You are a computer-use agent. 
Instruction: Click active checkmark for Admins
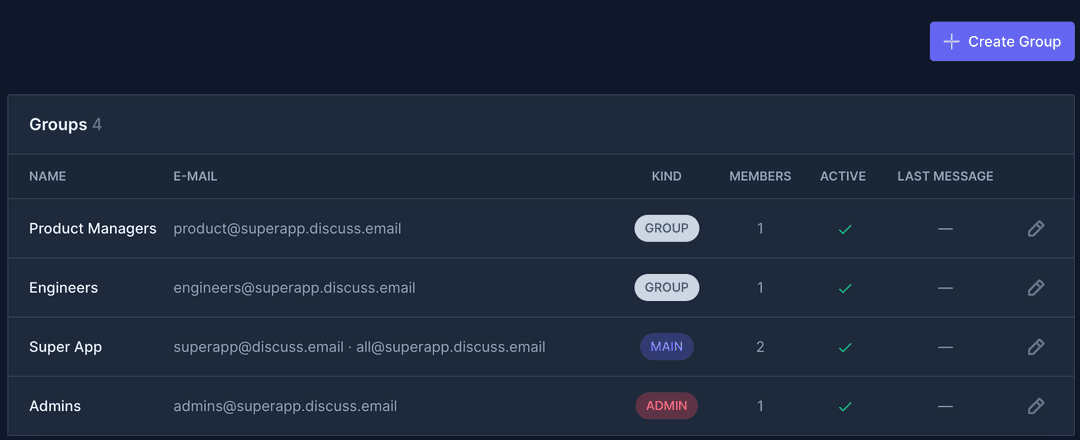(845, 406)
